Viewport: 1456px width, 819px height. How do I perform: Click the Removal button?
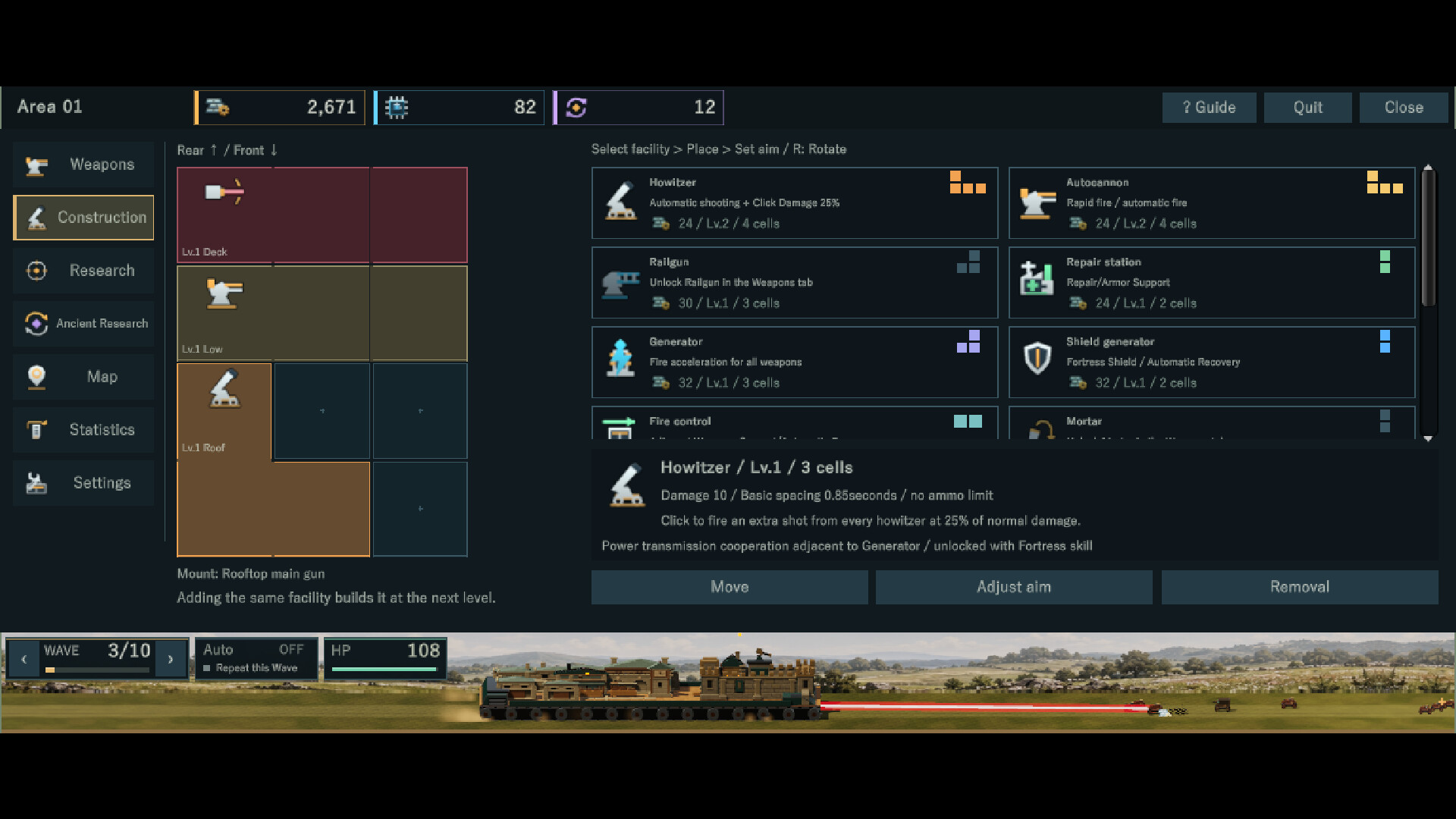coord(1300,587)
